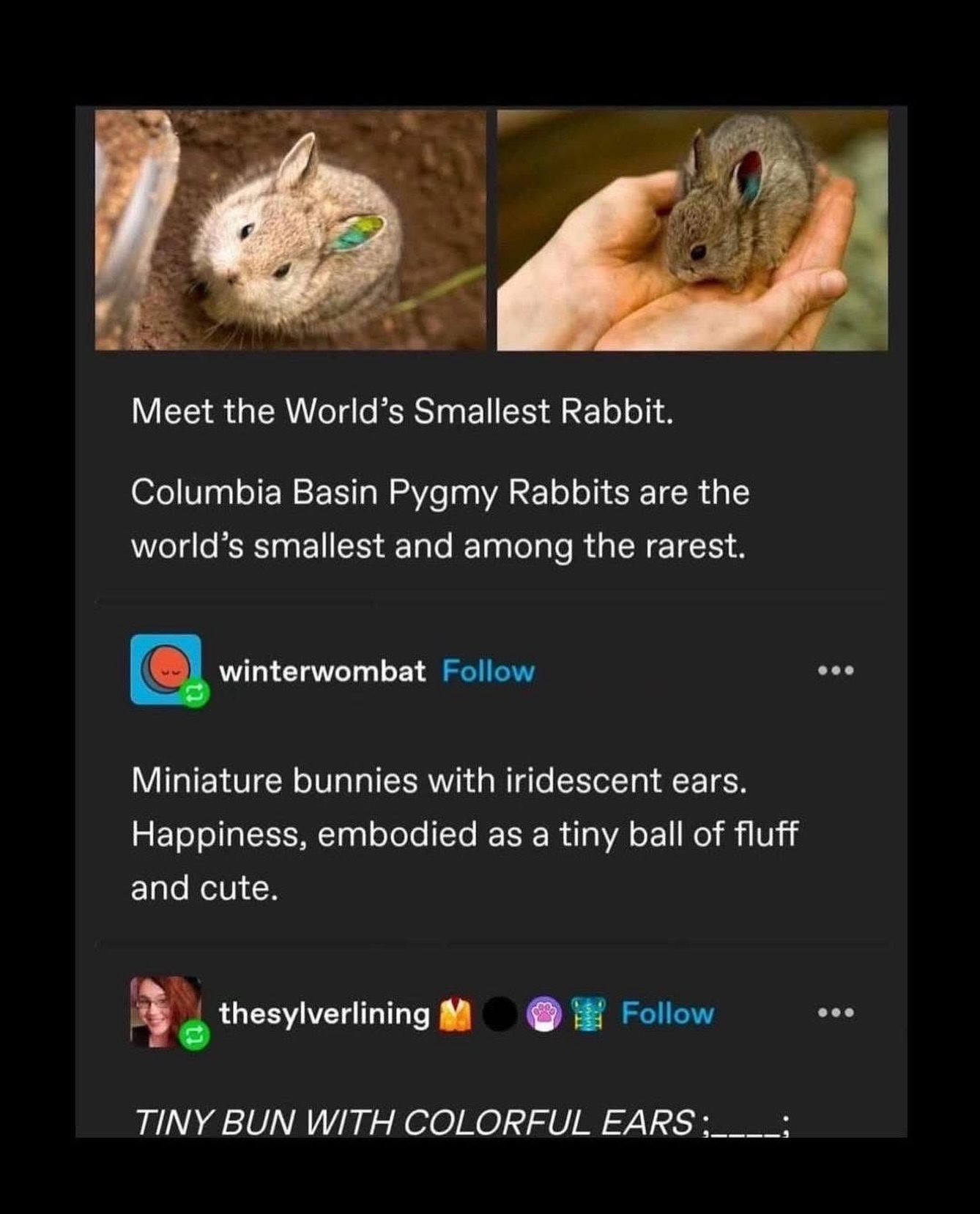View the rabbit in burrow photo
Viewport: 980px width, 1214px height.
coord(291,230)
